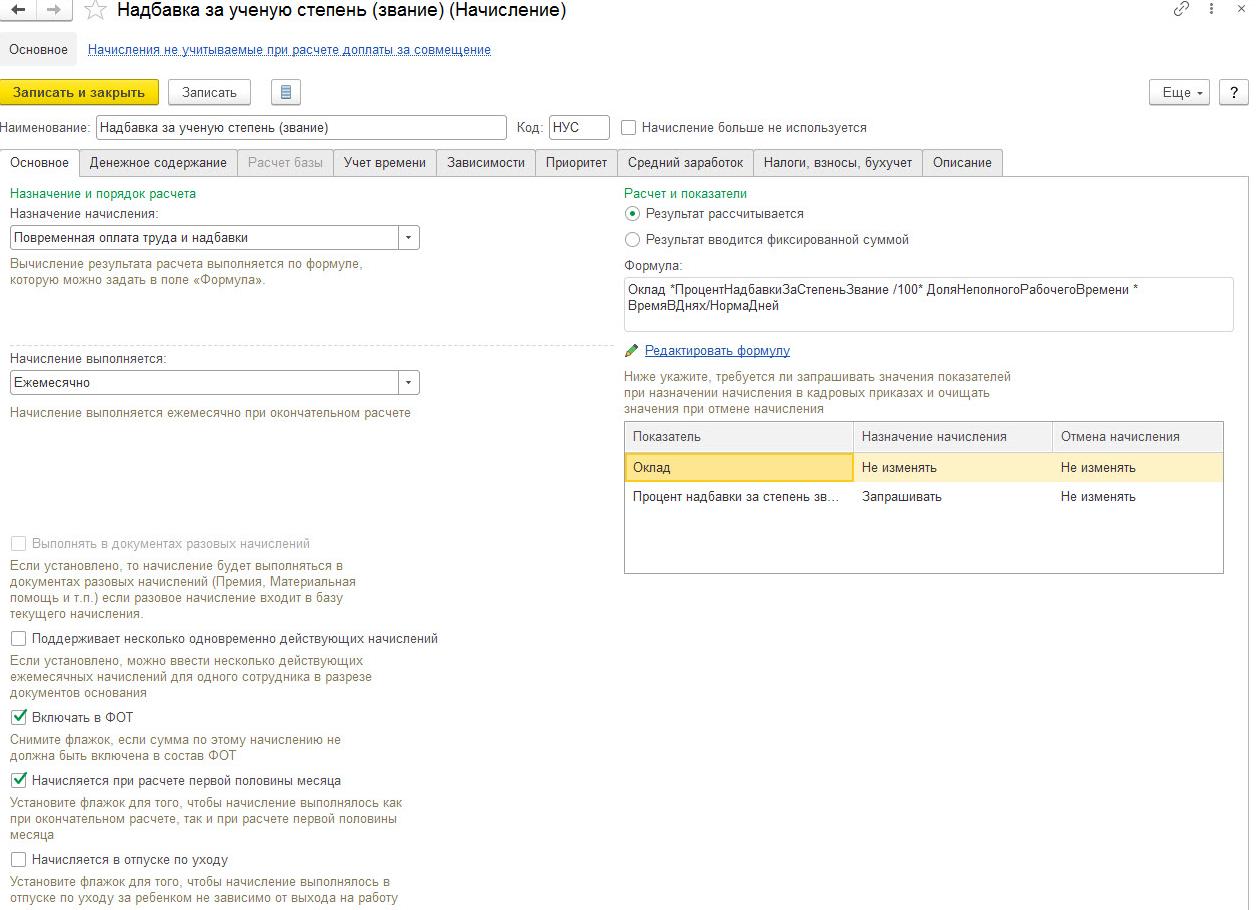
Task: Open the Зависимости tab
Action: point(486,162)
